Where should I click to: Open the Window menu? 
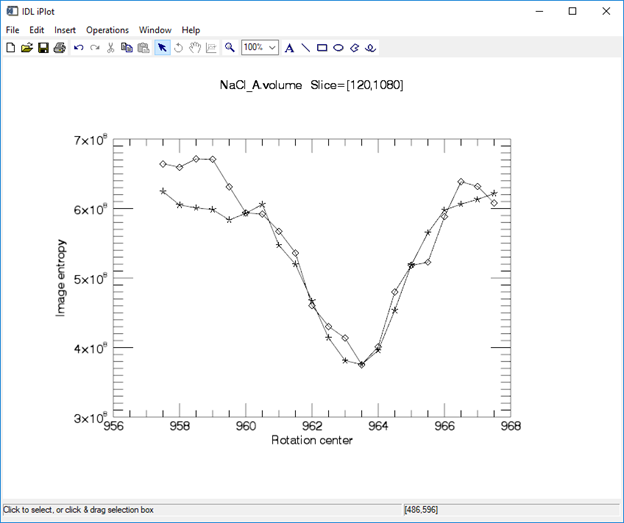click(155, 30)
